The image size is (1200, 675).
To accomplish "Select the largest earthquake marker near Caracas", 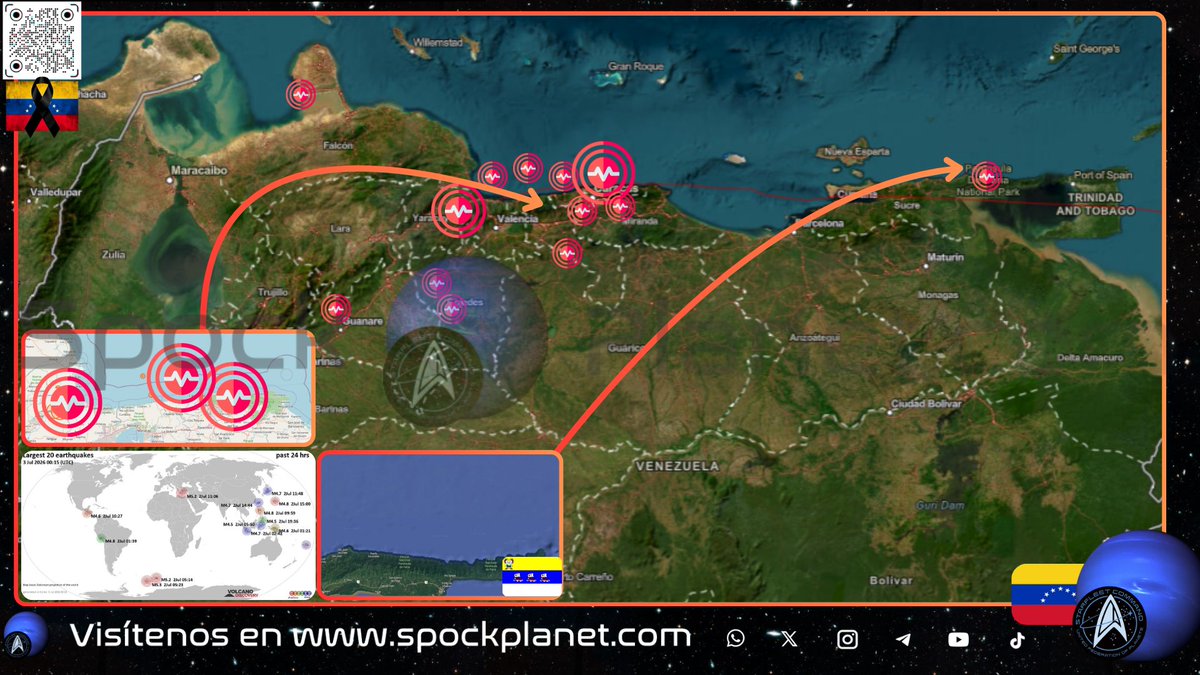I will [604, 172].
